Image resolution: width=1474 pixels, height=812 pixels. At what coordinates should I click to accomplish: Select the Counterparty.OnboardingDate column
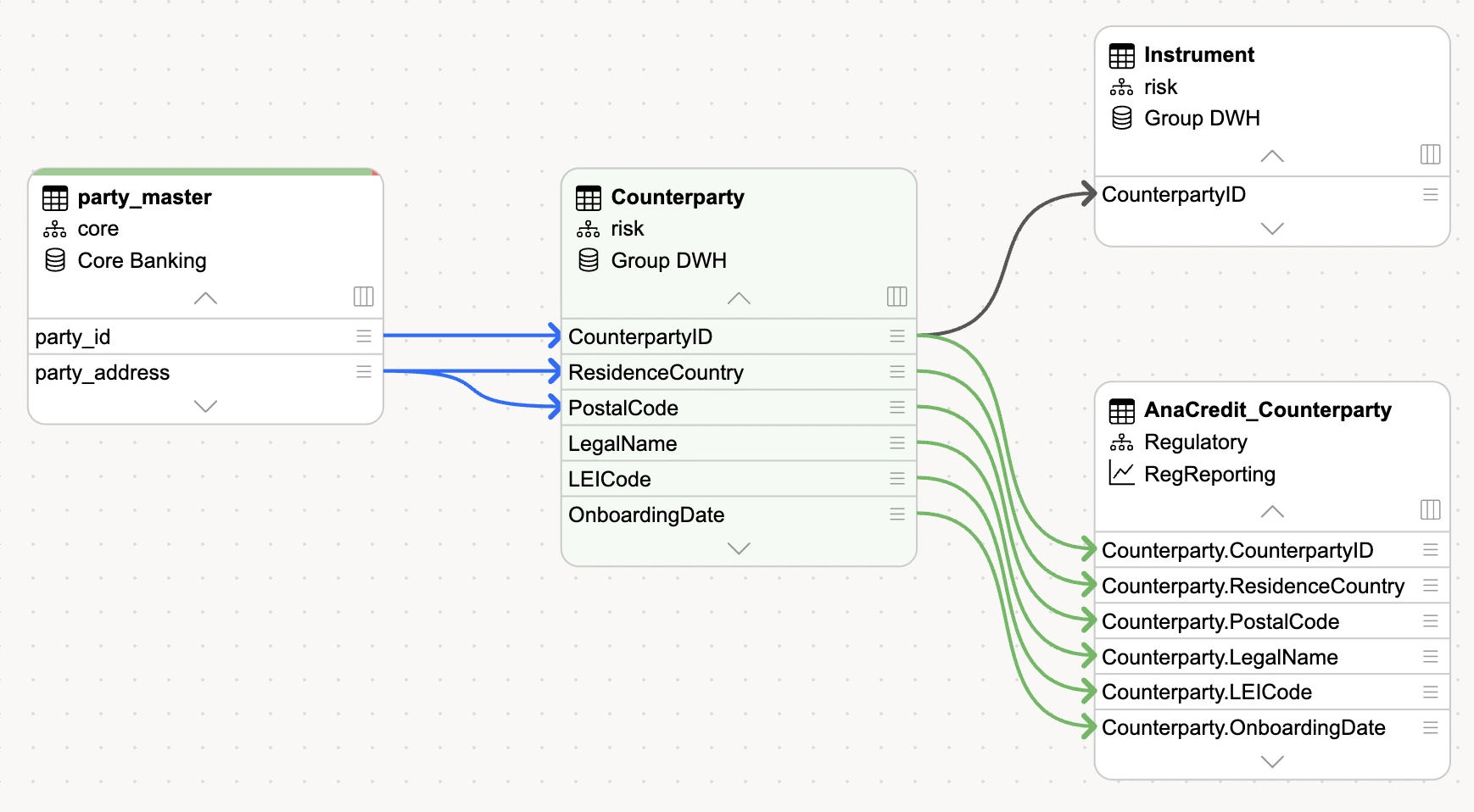[1272, 728]
